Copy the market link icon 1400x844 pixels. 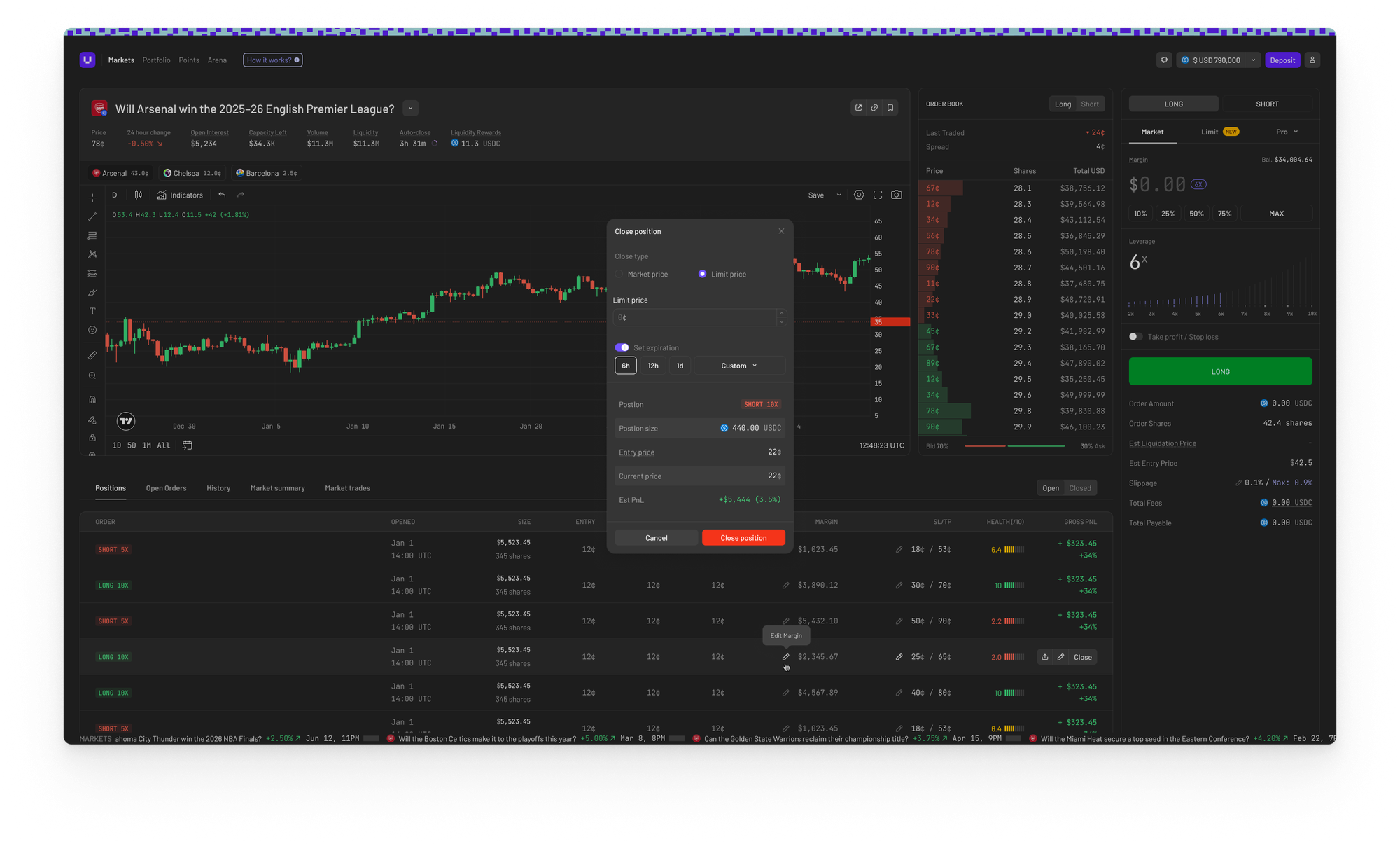coord(874,108)
